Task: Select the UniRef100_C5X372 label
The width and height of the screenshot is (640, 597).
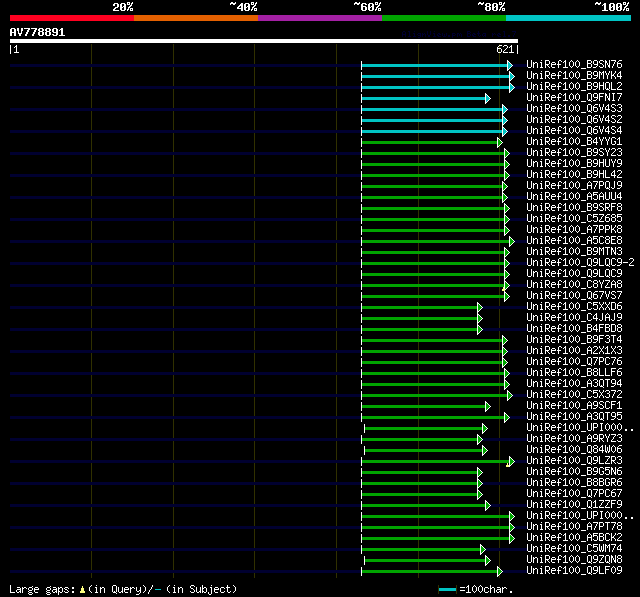Action: click(x=574, y=395)
